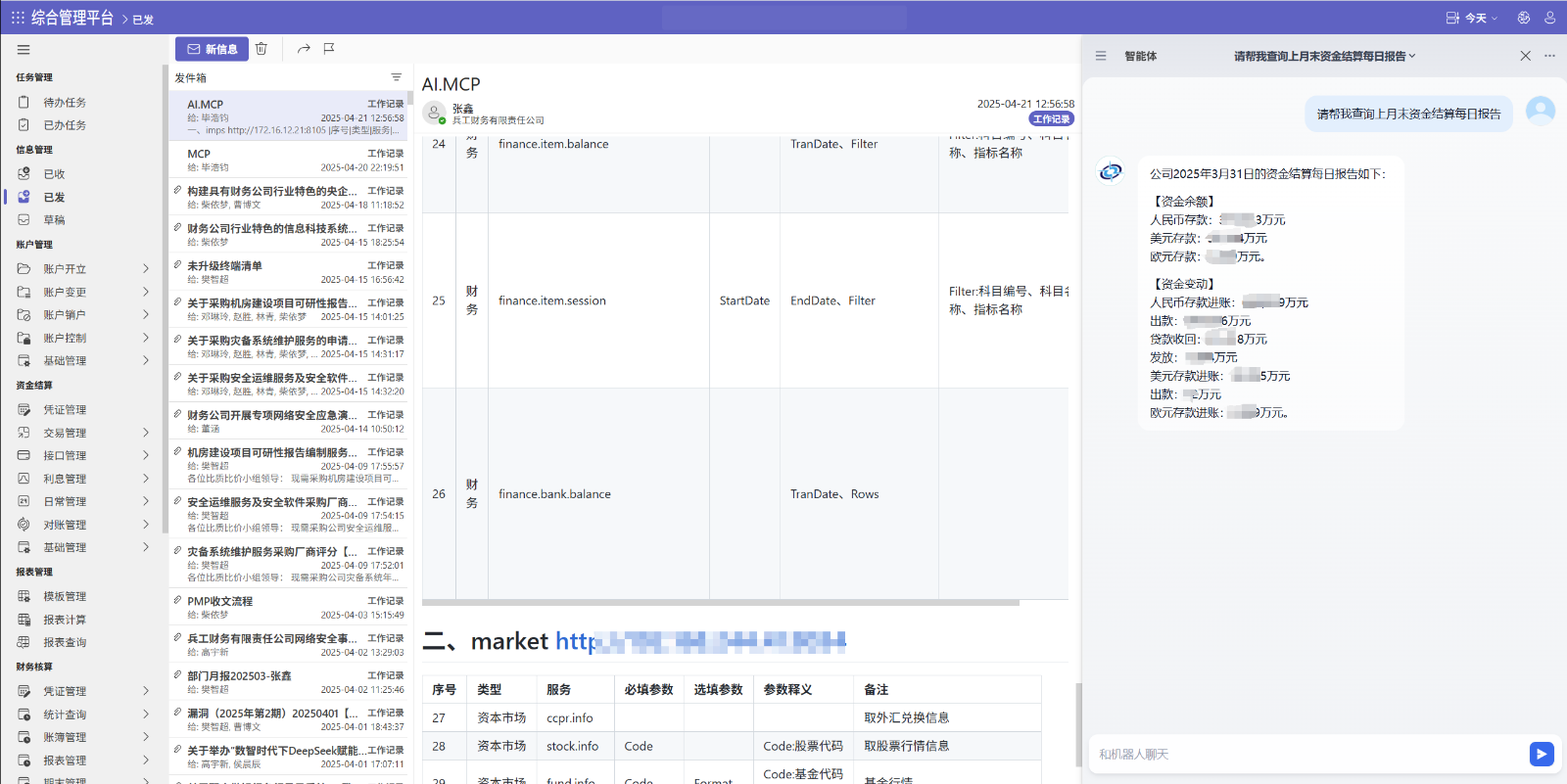
Task: Send chat message with the arrow button
Action: coord(1542,754)
